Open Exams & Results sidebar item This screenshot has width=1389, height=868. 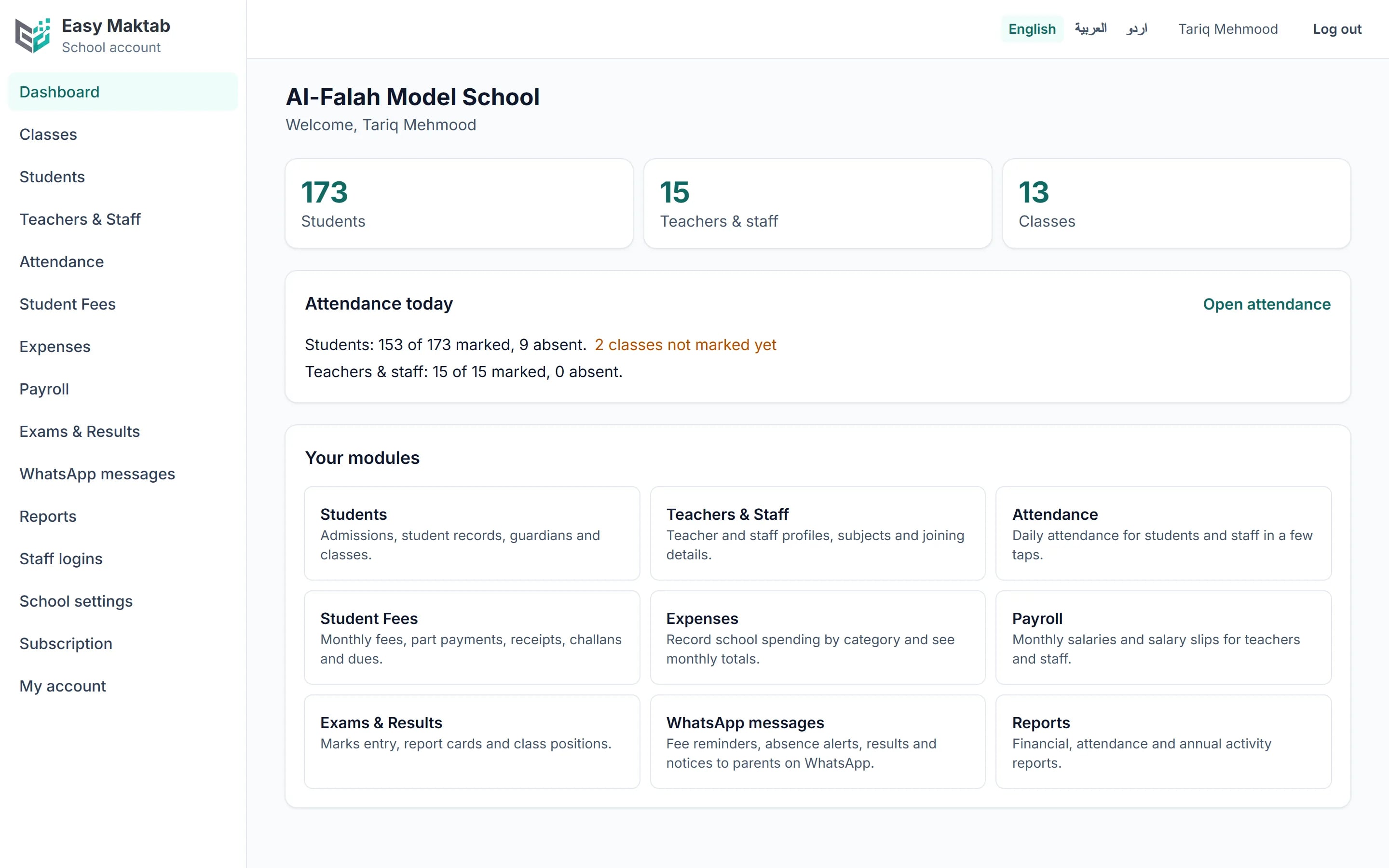tap(123, 432)
